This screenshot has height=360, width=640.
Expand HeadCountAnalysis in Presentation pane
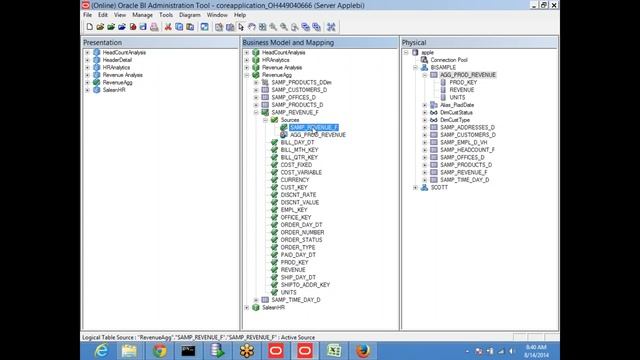click(87, 53)
